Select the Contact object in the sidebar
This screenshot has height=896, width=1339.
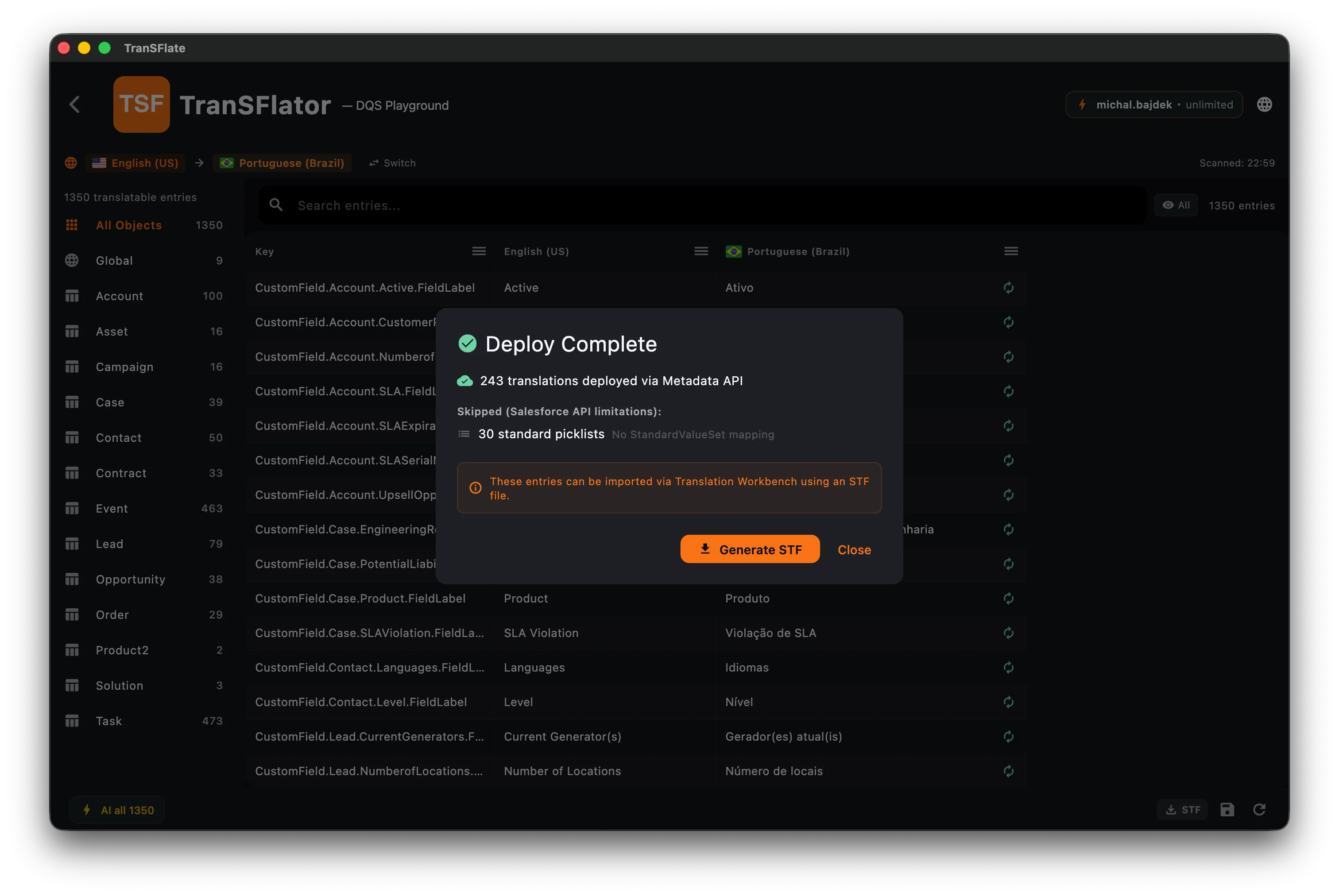[118, 437]
